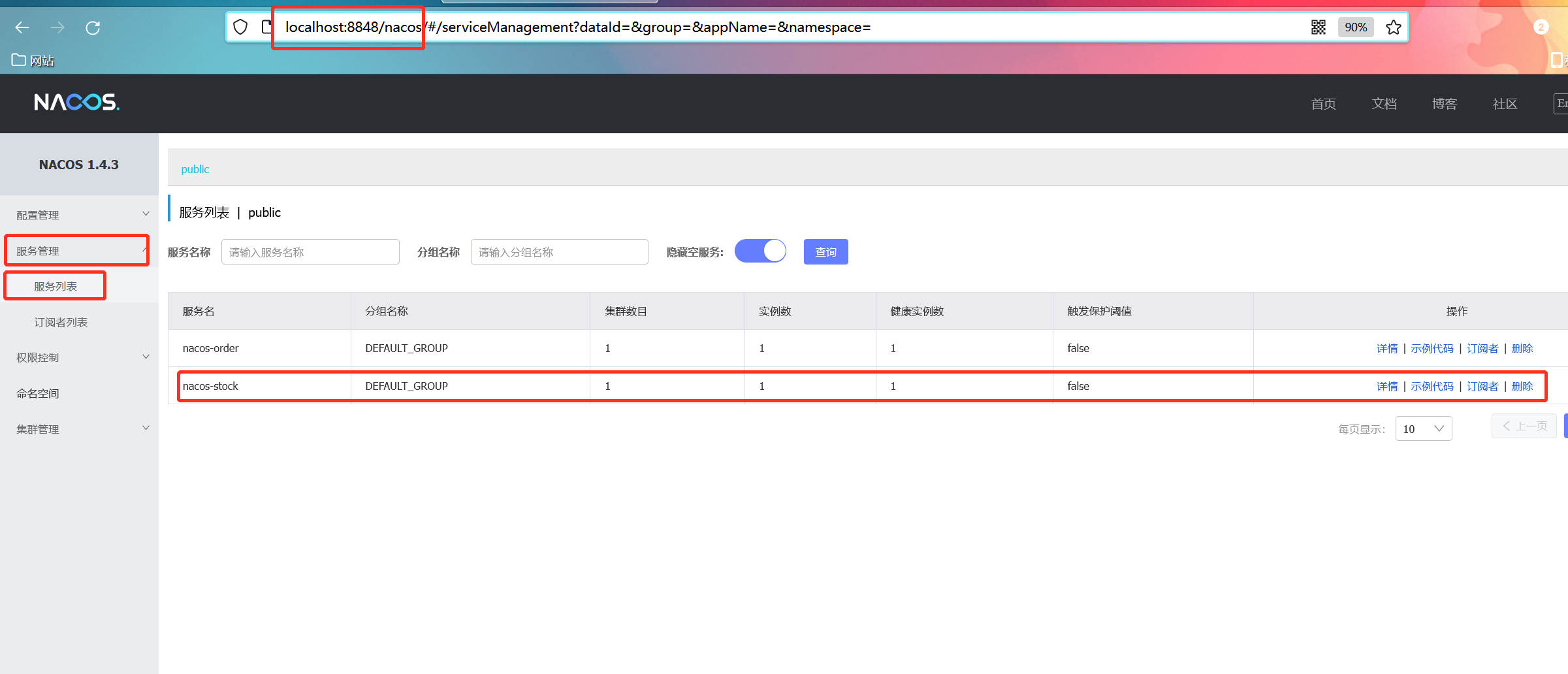Image resolution: width=1568 pixels, height=674 pixels.
Task: Open 社区 in the top navigation
Action: tap(1505, 104)
